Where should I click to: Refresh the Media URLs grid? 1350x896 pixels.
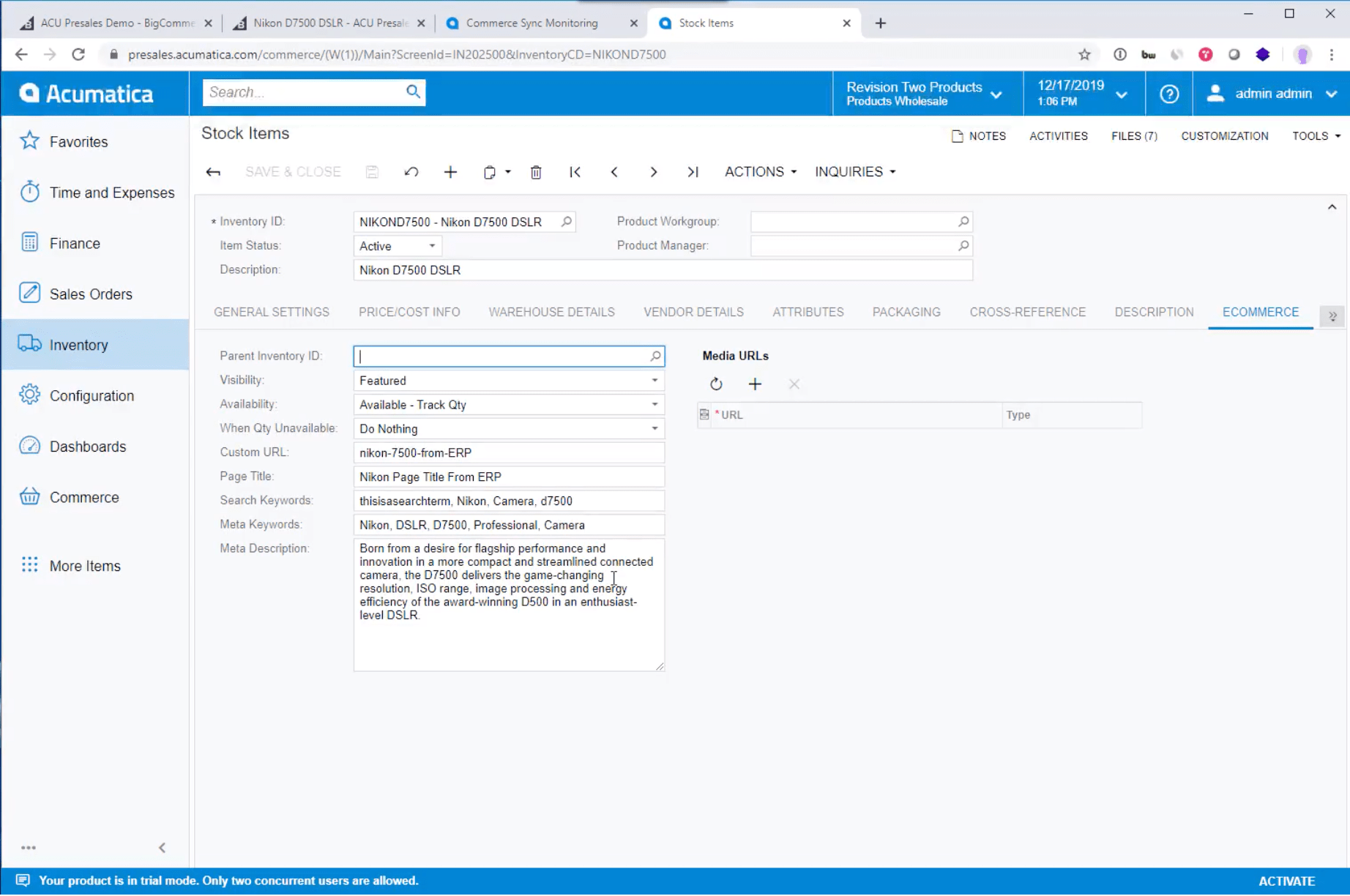716,384
